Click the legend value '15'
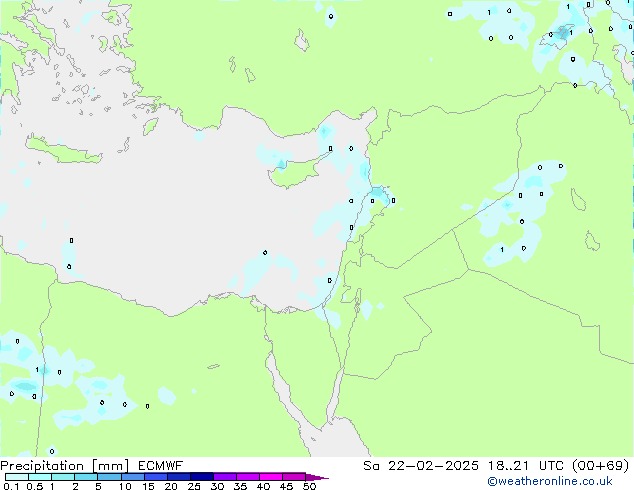Viewport: 634px width, 490px height. click(148, 486)
